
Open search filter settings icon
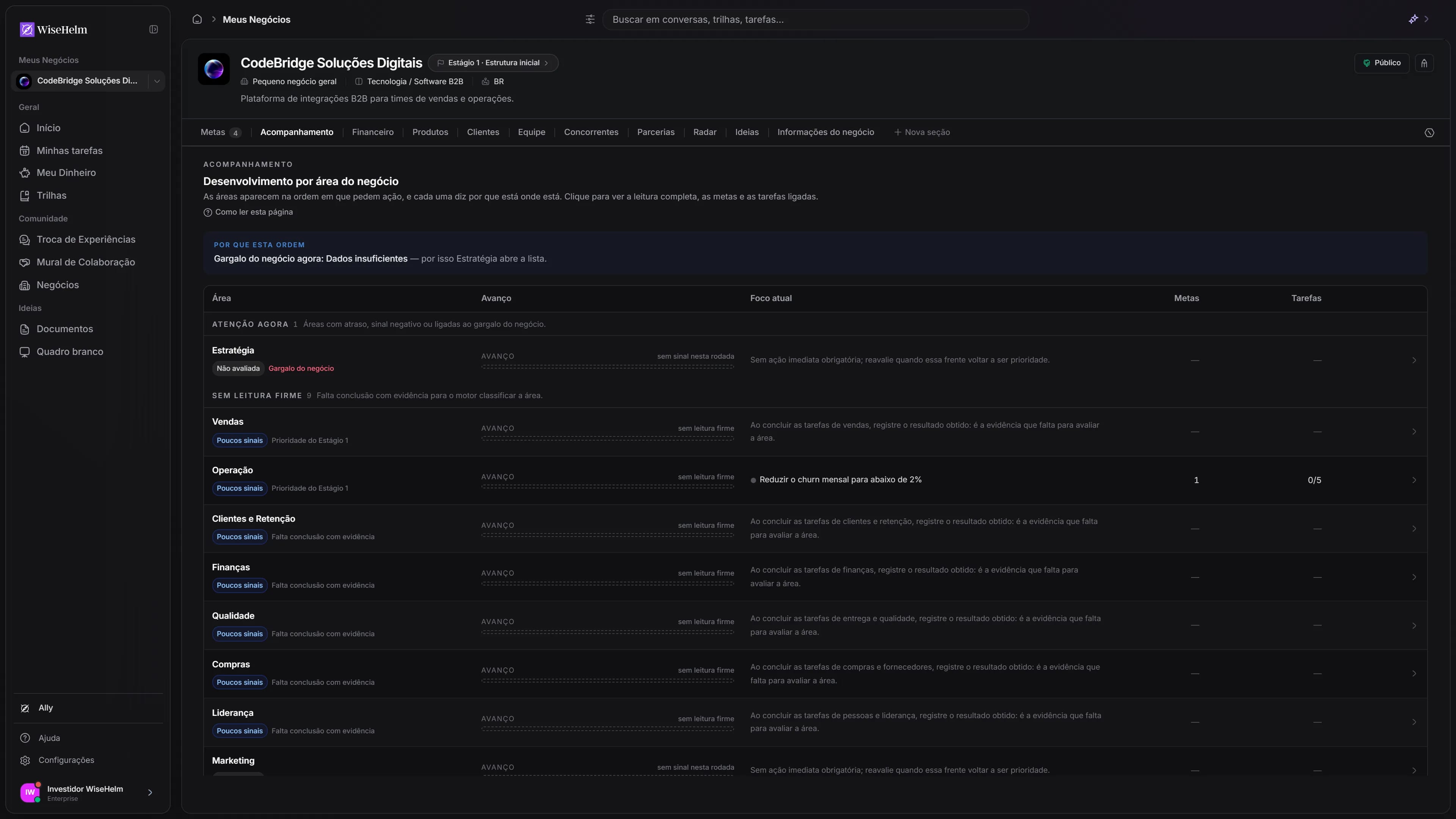590,19
